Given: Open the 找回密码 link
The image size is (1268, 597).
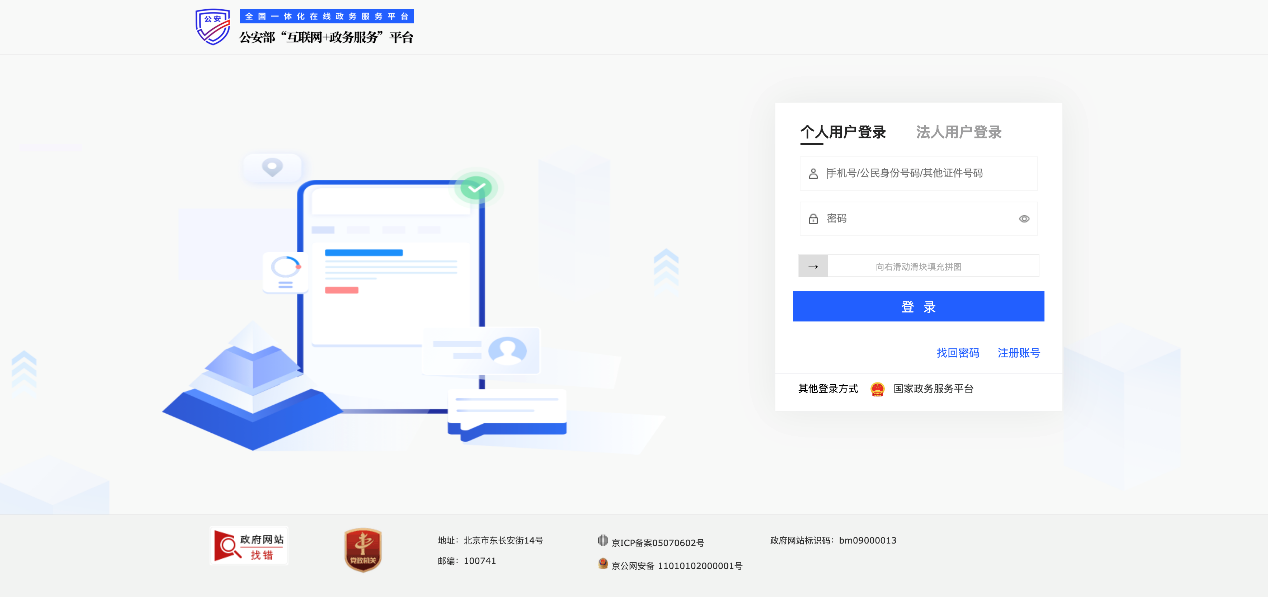Looking at the screenshot, I should pos(957,353).
